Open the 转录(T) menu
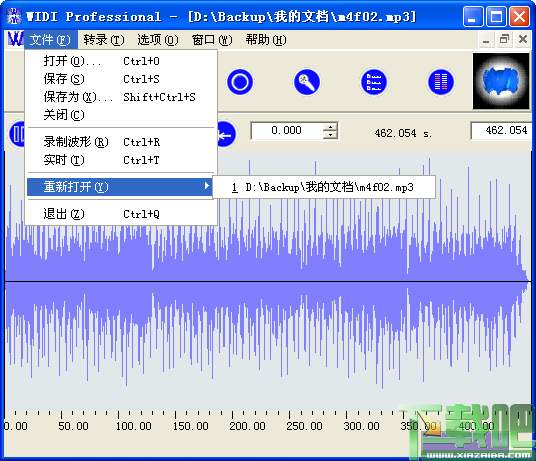Screen dimensions: 536x461 [x=104, y=40]
